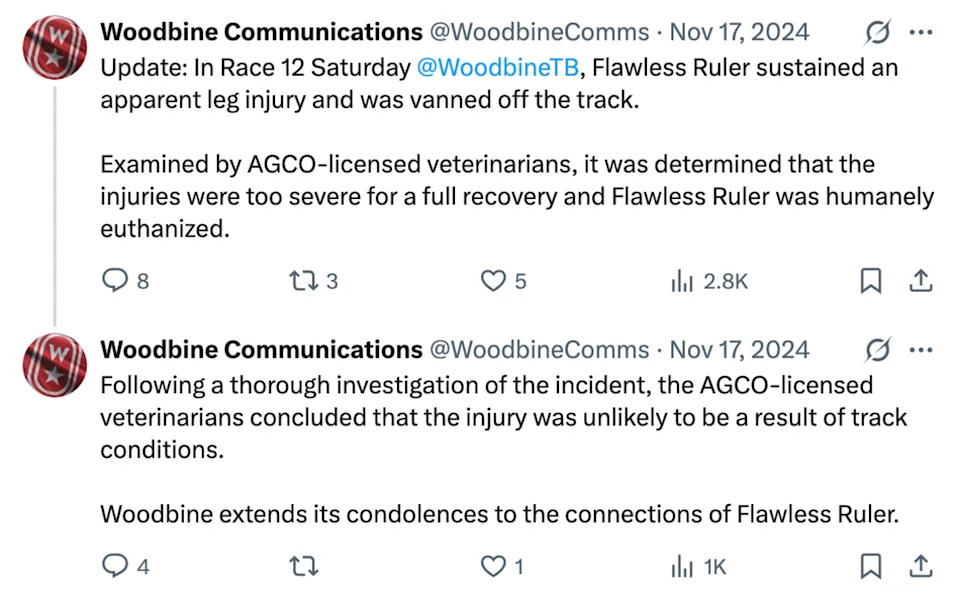
Task: Share the second tweet via upload icon
Action: [x=920, y=566]
